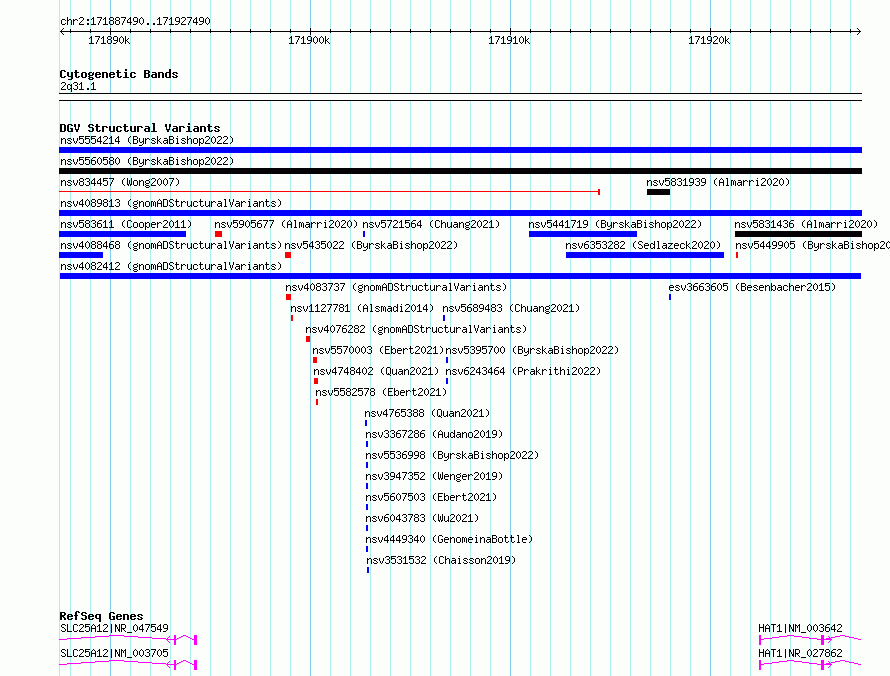The width and height of the screenshot is (890, 676).
Task: Click the RefSeq Genes track title
Action: tap(101, 616)
